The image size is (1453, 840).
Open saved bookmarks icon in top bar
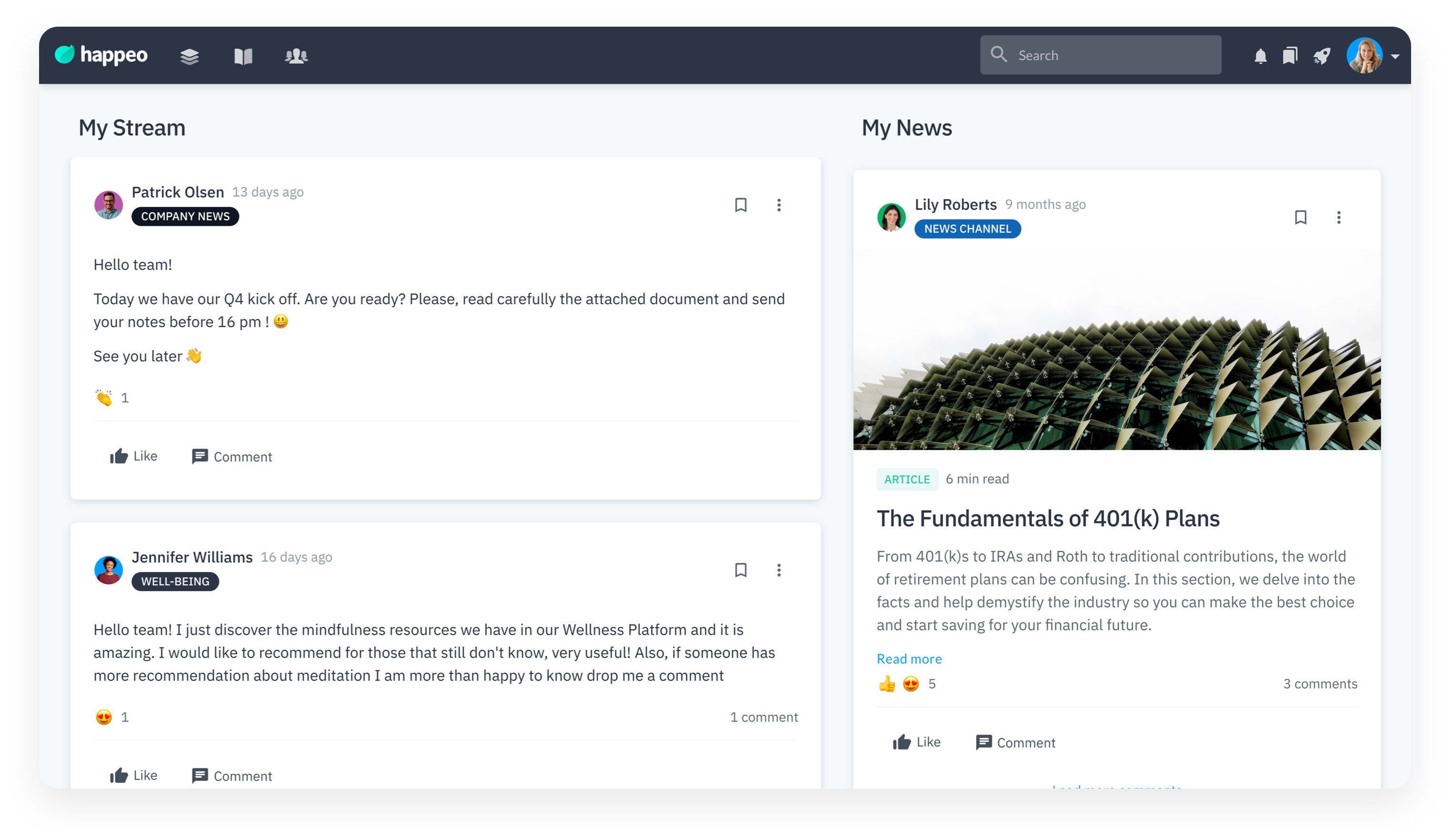pyautogui.click(x=1290, y=56)
